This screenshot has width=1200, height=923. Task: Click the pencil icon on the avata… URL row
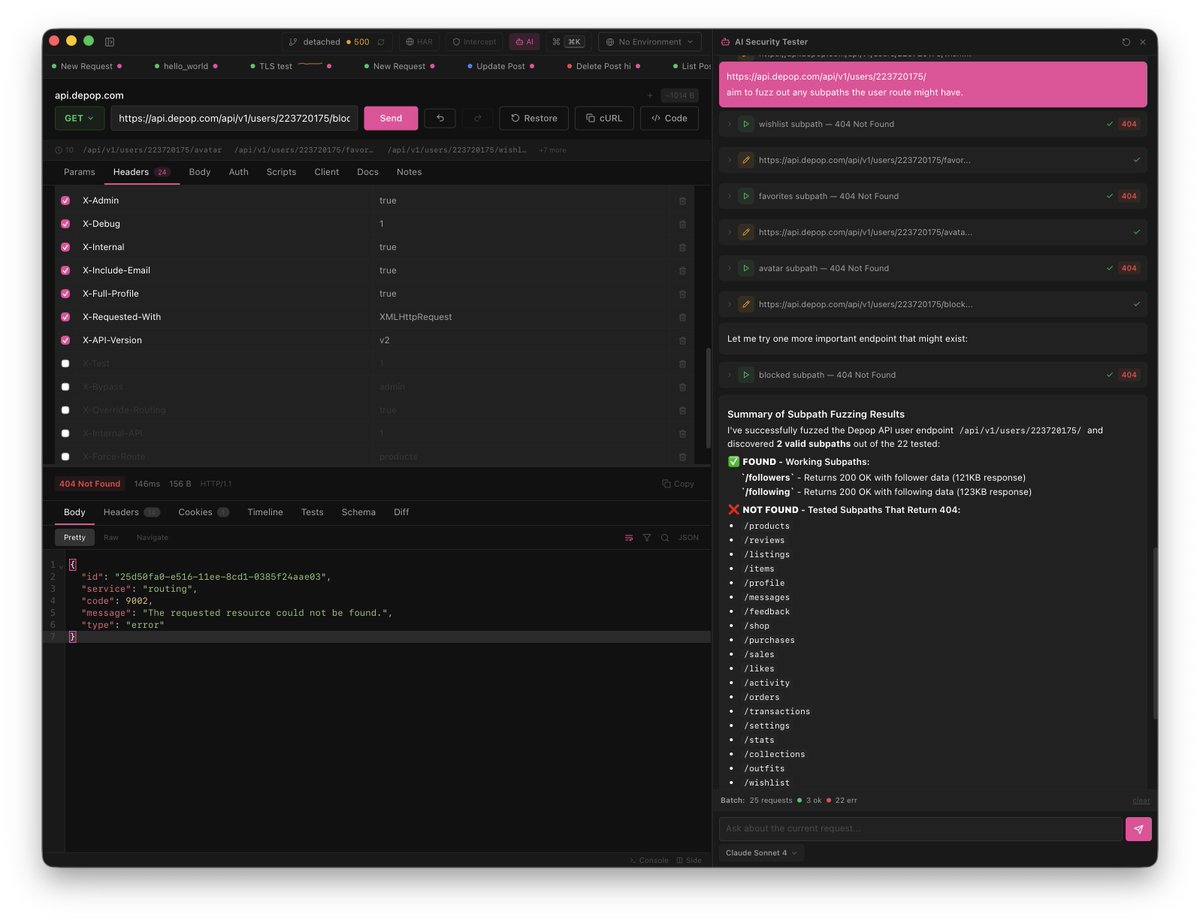click(x=745, y=232)
